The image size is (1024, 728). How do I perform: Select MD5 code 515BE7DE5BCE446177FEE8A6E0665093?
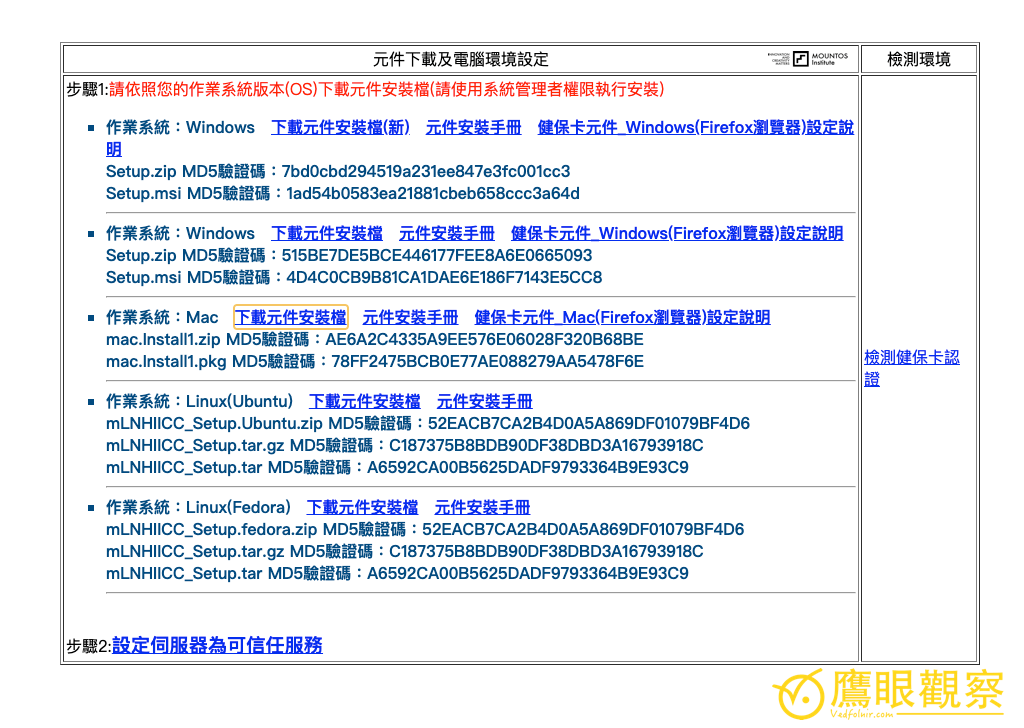(x=437, y=255)
